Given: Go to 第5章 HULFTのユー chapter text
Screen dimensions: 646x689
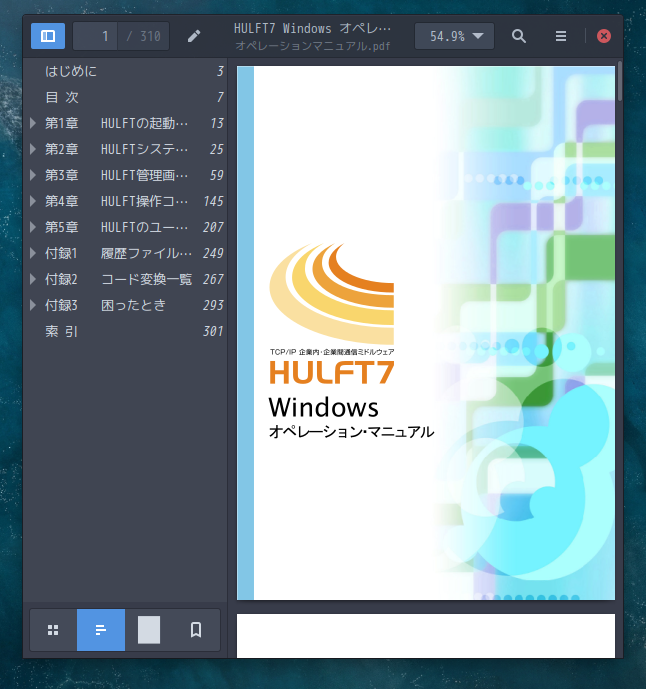Looking at the screenshot, I should (x=116, y=227).
